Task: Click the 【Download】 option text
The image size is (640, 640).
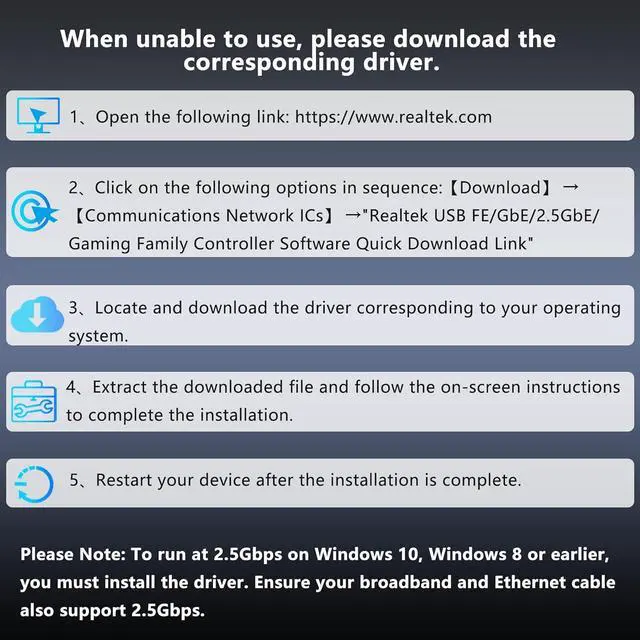Action: pos(500,188)
